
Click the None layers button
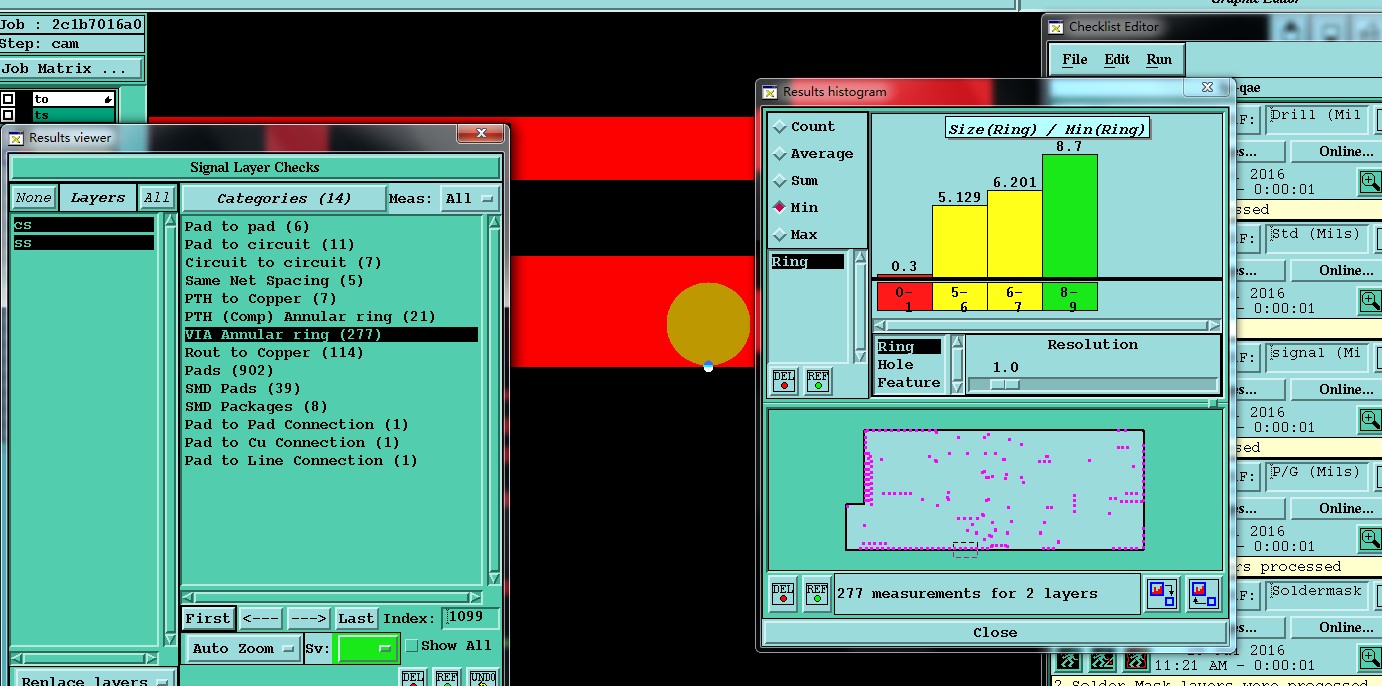click(x=34, y=198)
